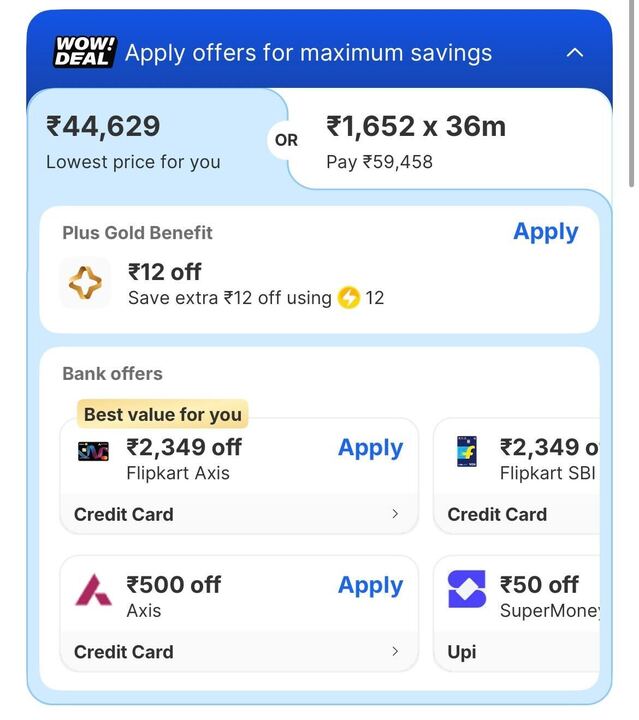Expand Flipkart Axis Credit Card details chevron
Image resolution: width=639 pixels, height=720 pixels.
(395, 514)
